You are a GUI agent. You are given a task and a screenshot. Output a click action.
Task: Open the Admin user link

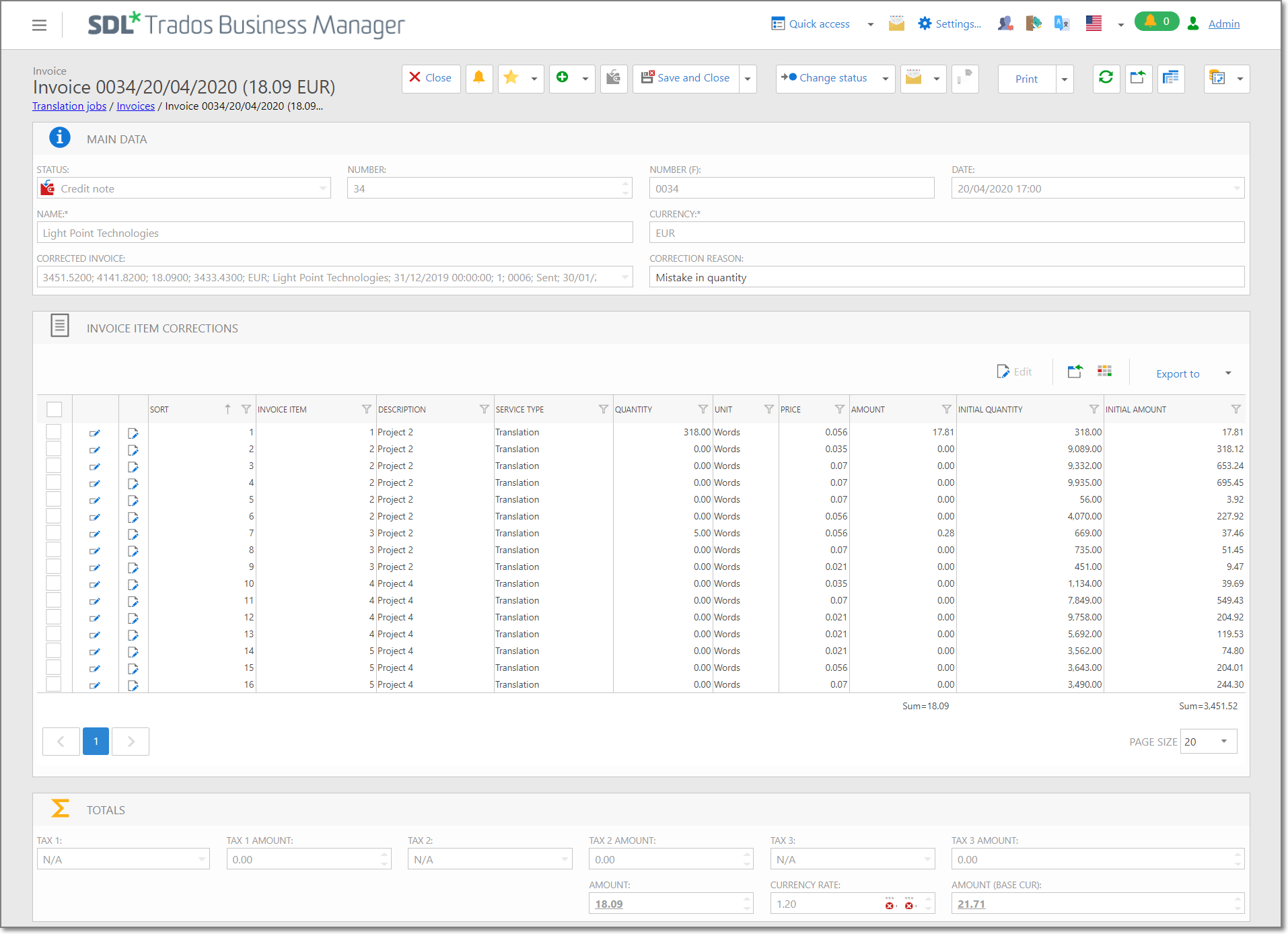(1223, 24)
